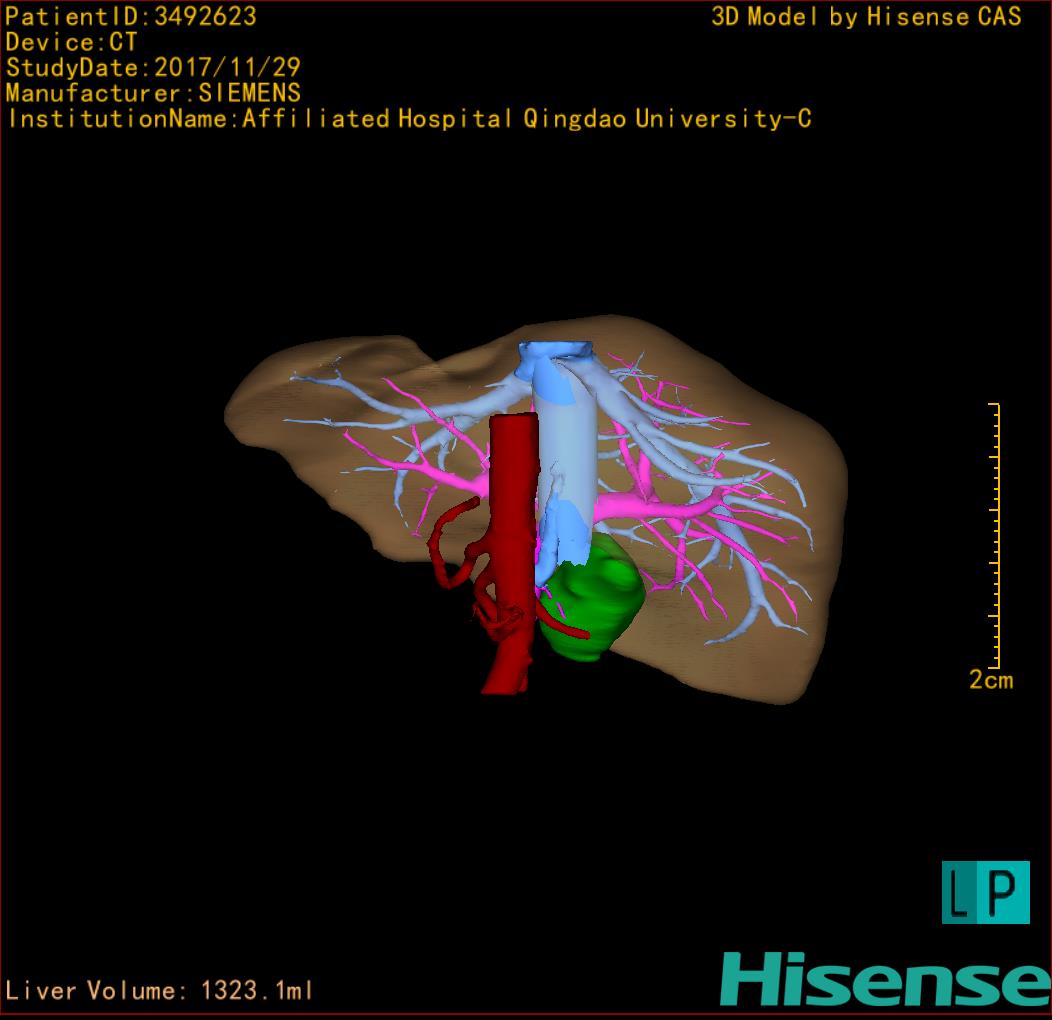Click the 2cm scale label
The image size is (1052, 1020).
point(991,681)
